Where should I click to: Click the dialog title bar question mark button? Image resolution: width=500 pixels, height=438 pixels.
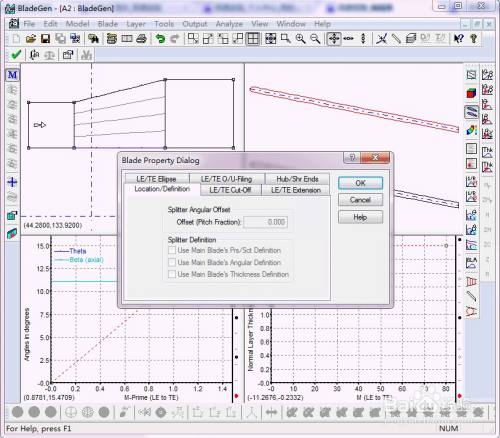click(x=352, y=157)
